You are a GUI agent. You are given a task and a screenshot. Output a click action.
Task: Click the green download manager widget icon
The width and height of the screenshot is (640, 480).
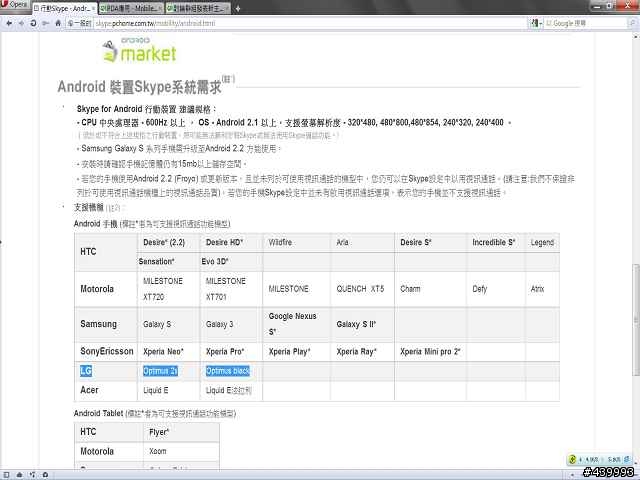[x=572, y=459]
